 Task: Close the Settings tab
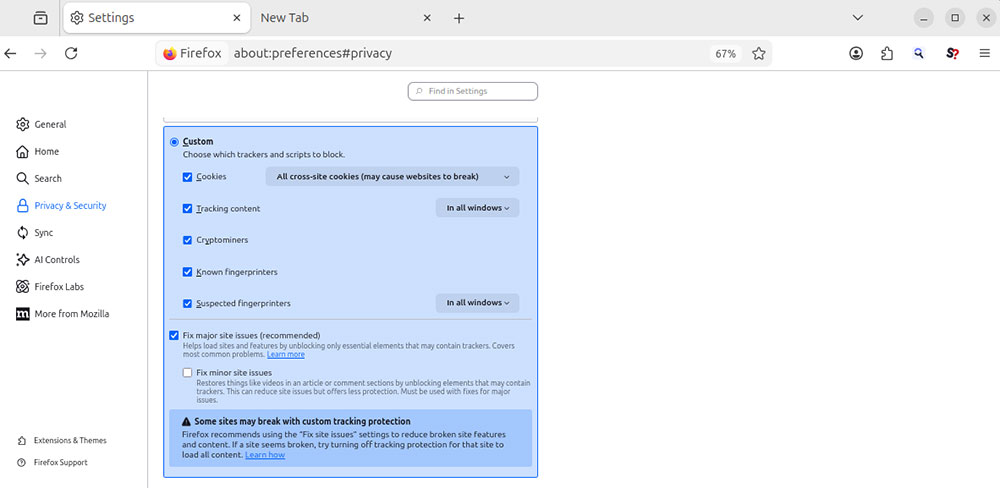tap(237, 18)
